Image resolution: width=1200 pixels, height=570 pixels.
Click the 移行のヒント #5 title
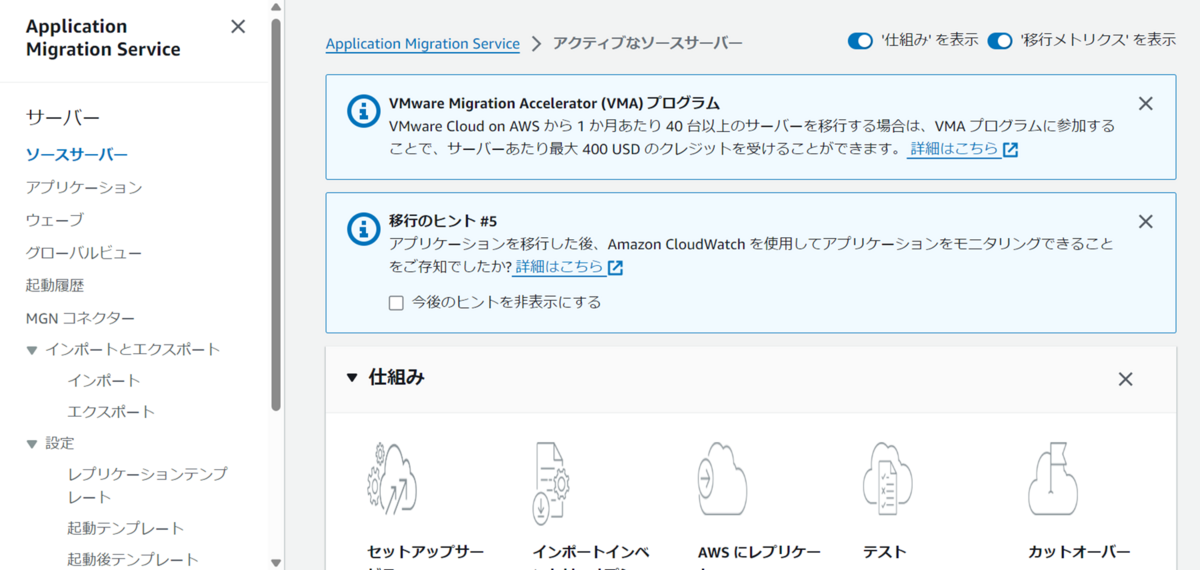tap(443, 221)
